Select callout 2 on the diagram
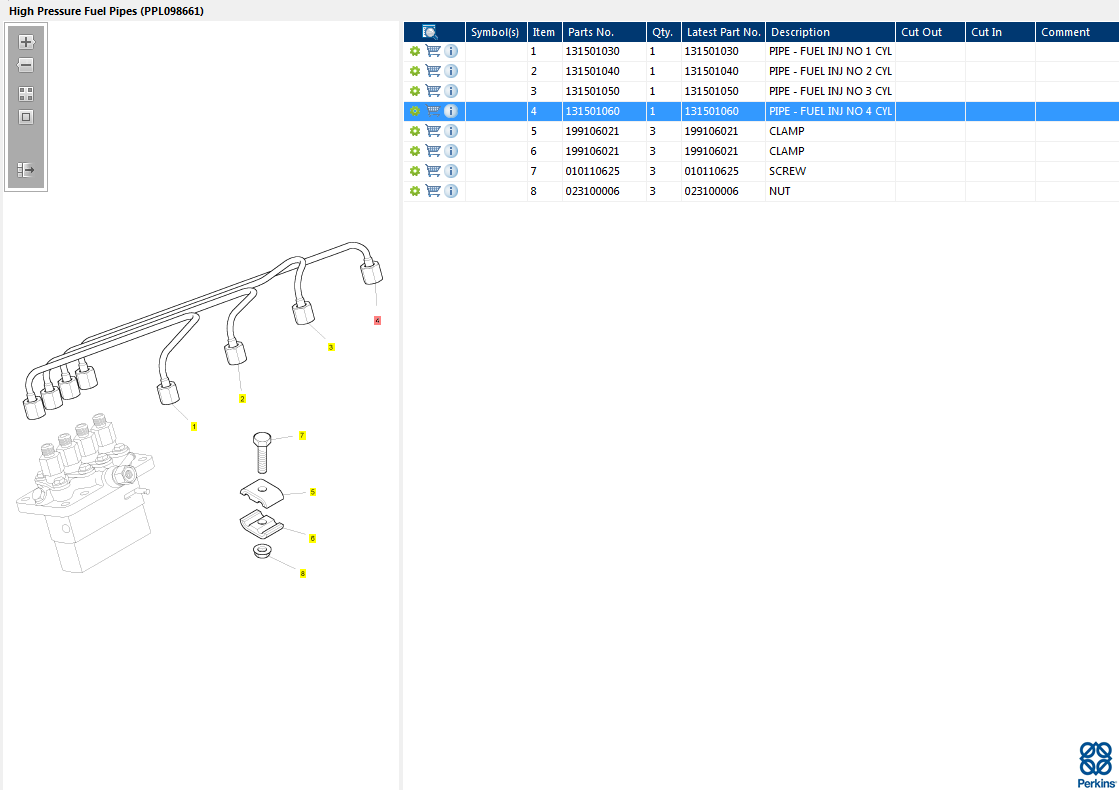 click(243, 399)
